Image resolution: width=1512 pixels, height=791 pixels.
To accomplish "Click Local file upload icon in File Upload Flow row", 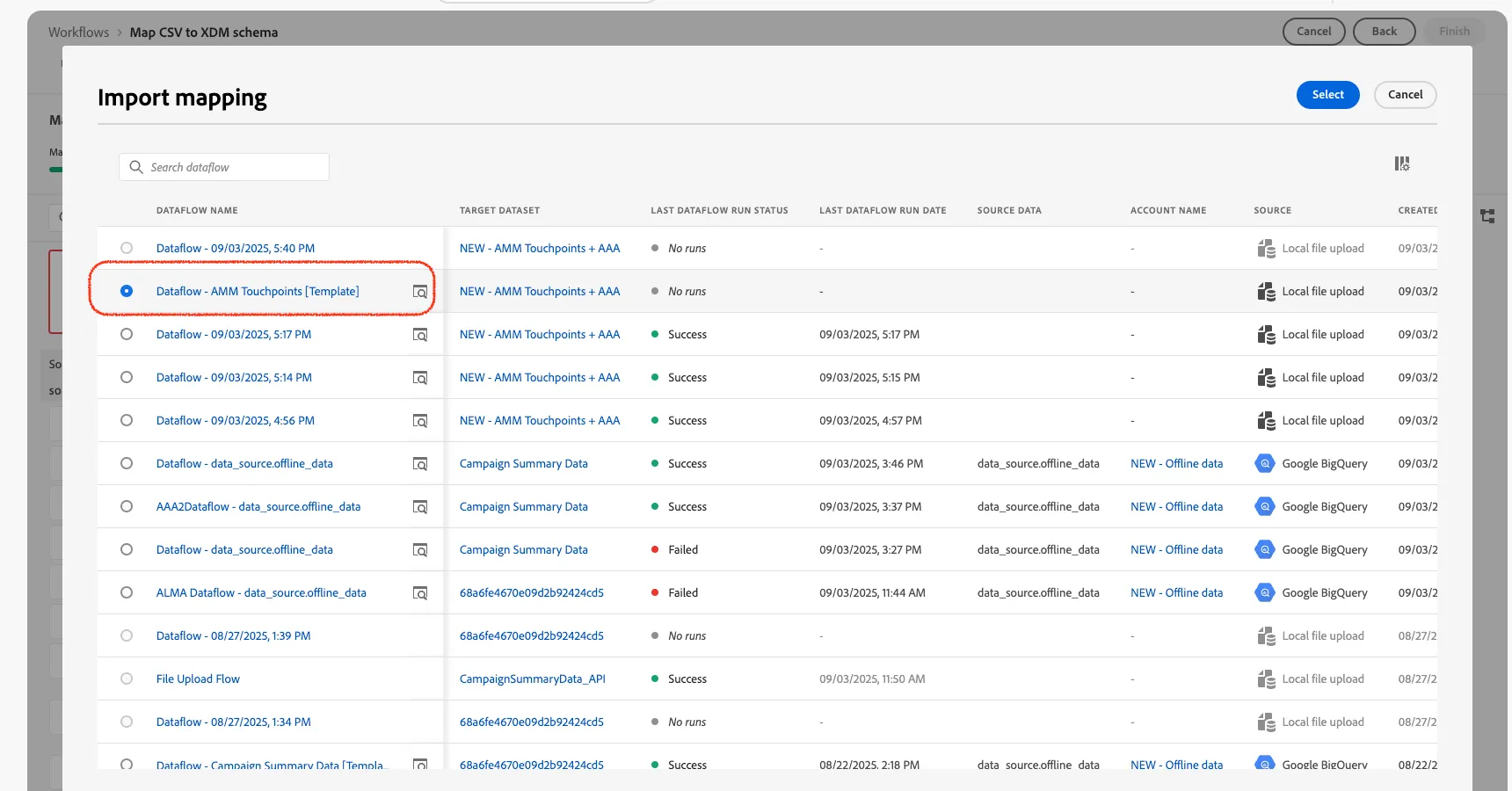I will [1266, 679].
